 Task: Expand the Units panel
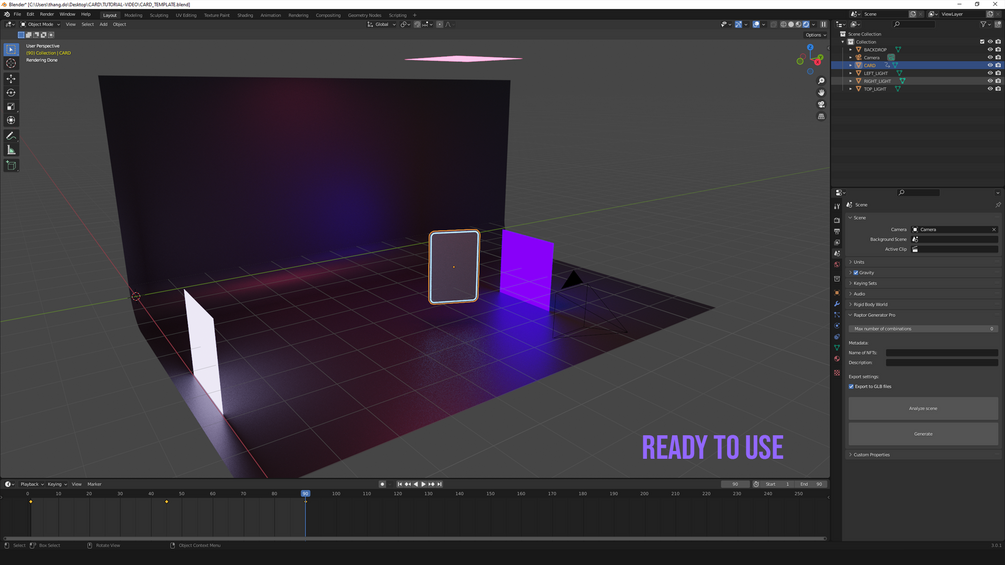(x=923, y=262)
